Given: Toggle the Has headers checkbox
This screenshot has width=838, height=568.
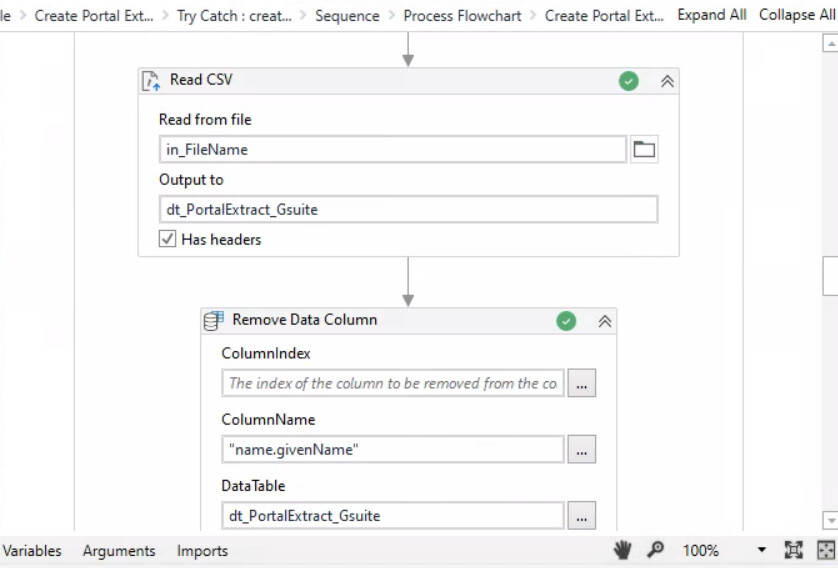Looking at the screenshot, I should click(x=168, y=239).
